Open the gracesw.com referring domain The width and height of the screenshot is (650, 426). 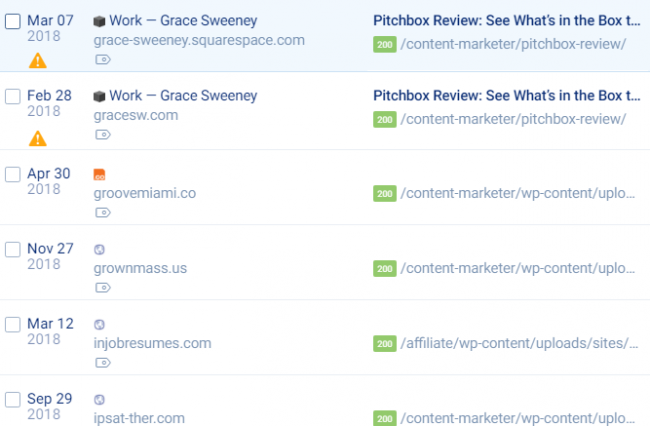click(136, 115)
